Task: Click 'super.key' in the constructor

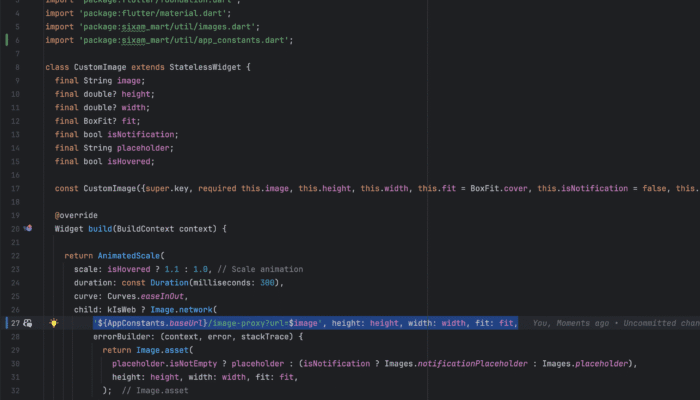Action: click(167, 188)
